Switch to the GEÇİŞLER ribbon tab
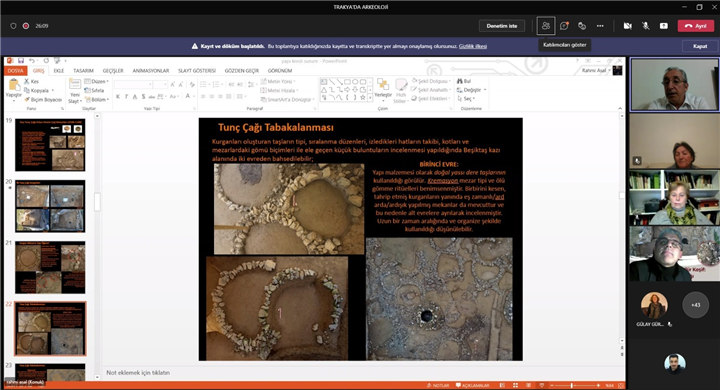Screen dimensions: 720x390 tap(113, 71)
